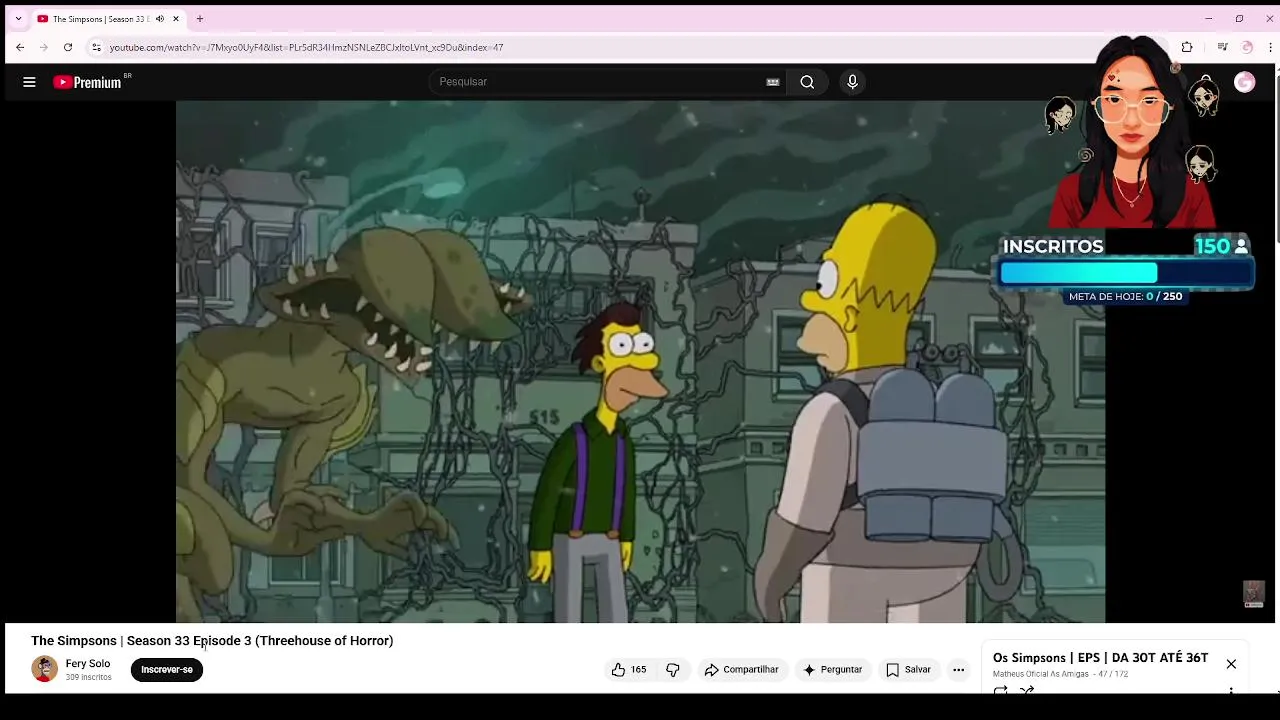Open Matheus Oficial As Amigas channel link

[1041, 674]
